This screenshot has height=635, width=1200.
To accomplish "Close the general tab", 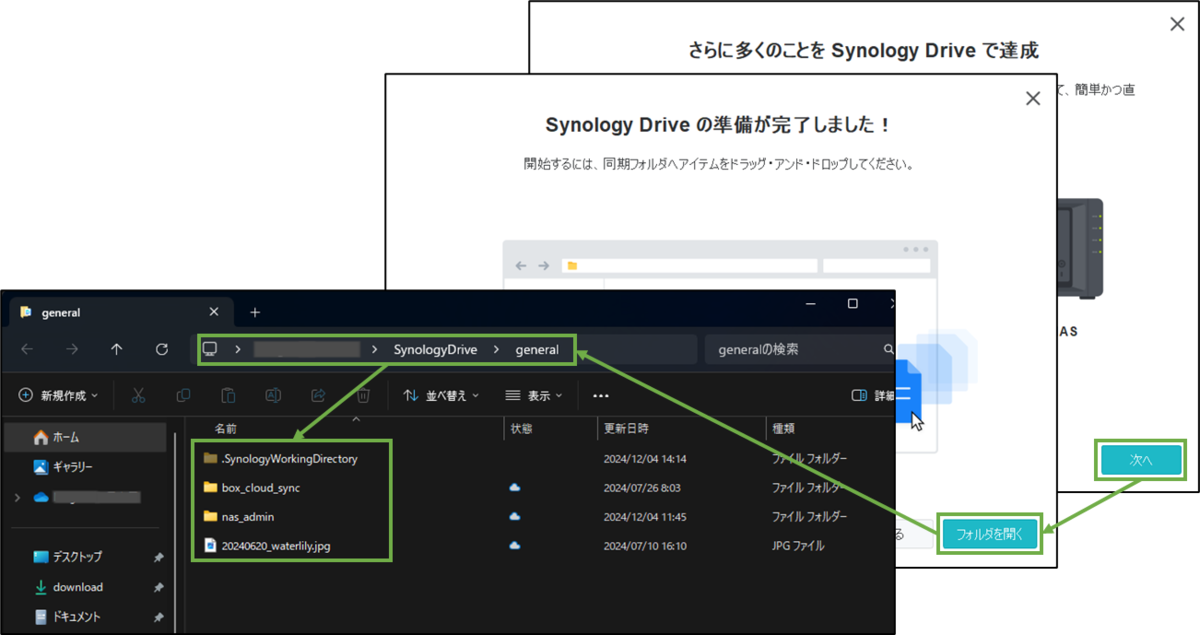I will [x=213, y=312].
